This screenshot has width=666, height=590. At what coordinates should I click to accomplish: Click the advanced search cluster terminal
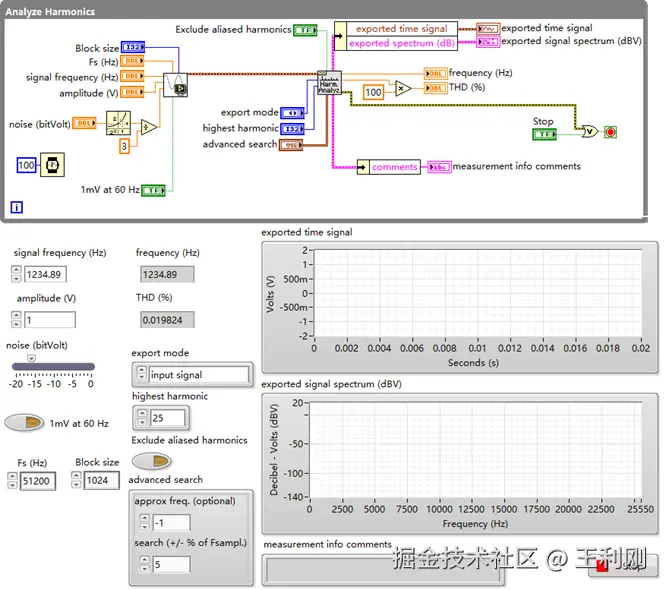point(291,145)
